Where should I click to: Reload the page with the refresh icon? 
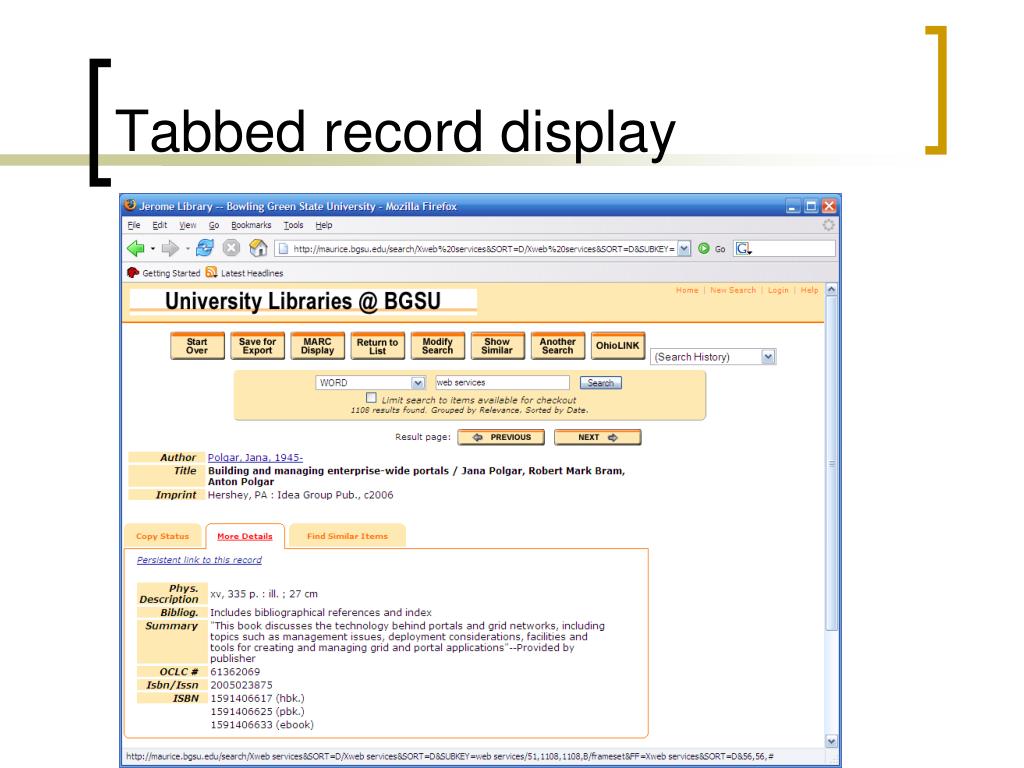[205, 248]
